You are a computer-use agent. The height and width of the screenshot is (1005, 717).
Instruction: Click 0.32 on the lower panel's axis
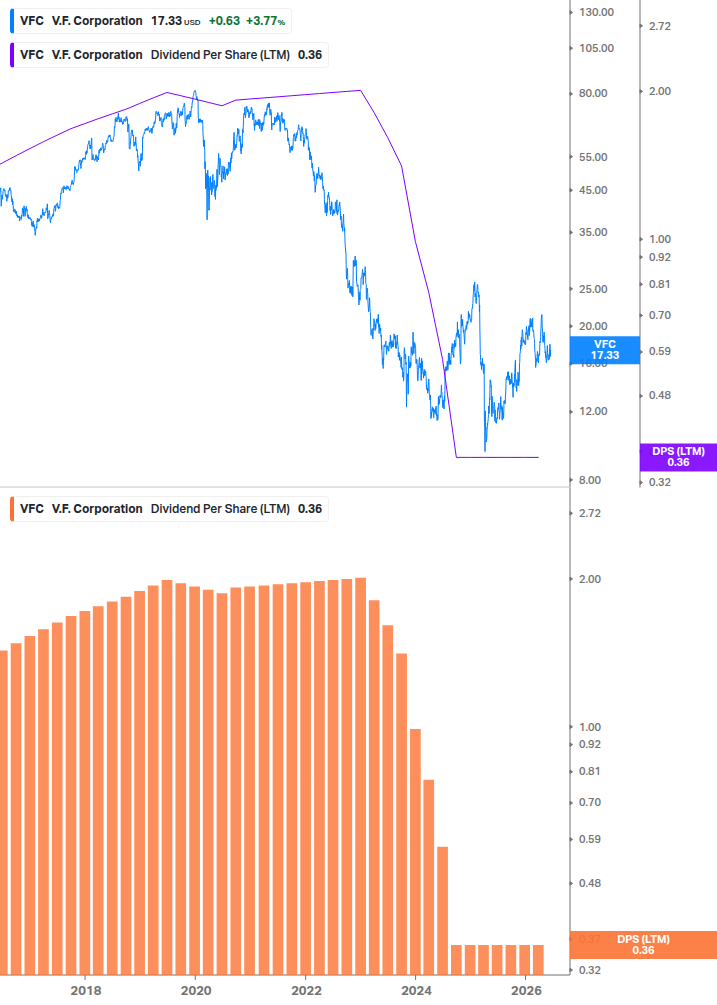point(590,970)
